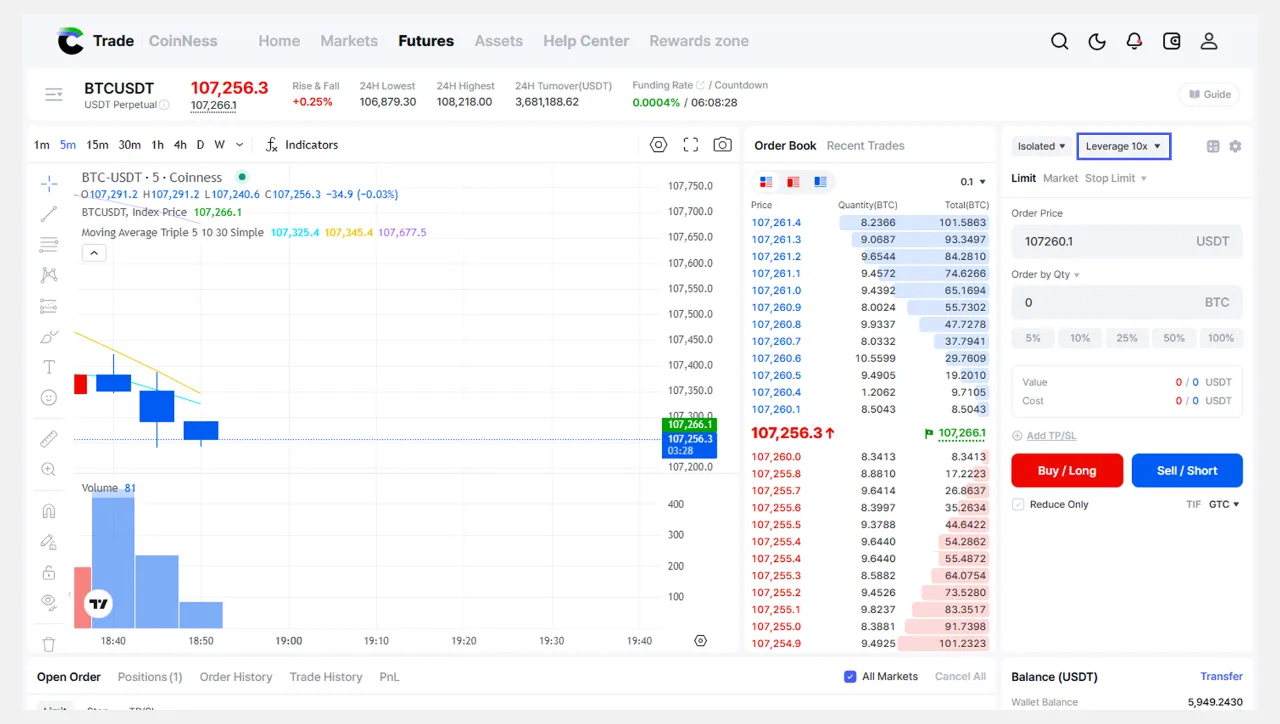Enable the Reduce Only checkbox

click(x=1018, y=505)
